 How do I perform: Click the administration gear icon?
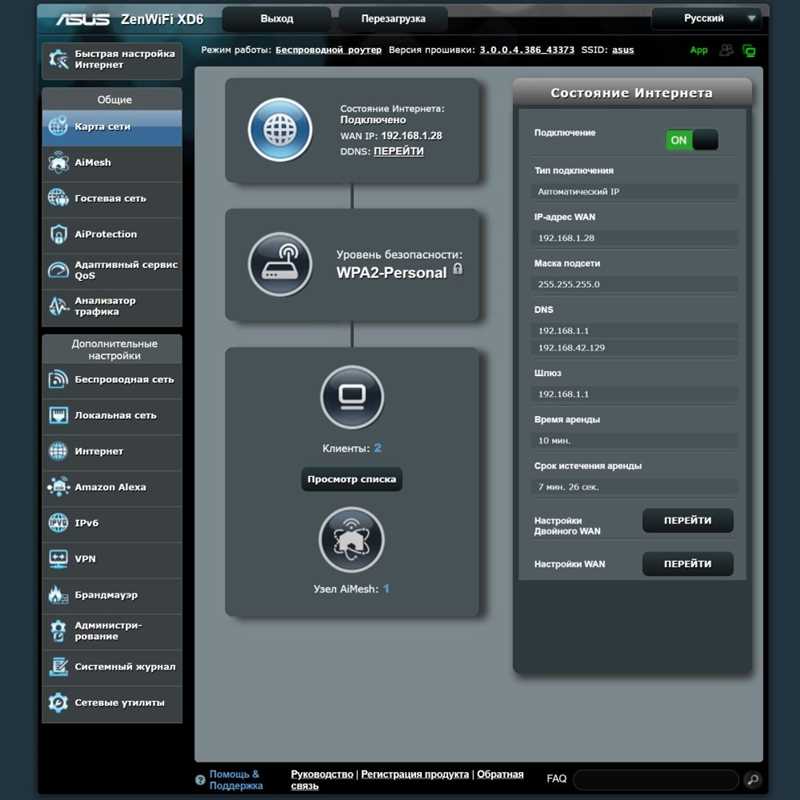pos(58,631)
